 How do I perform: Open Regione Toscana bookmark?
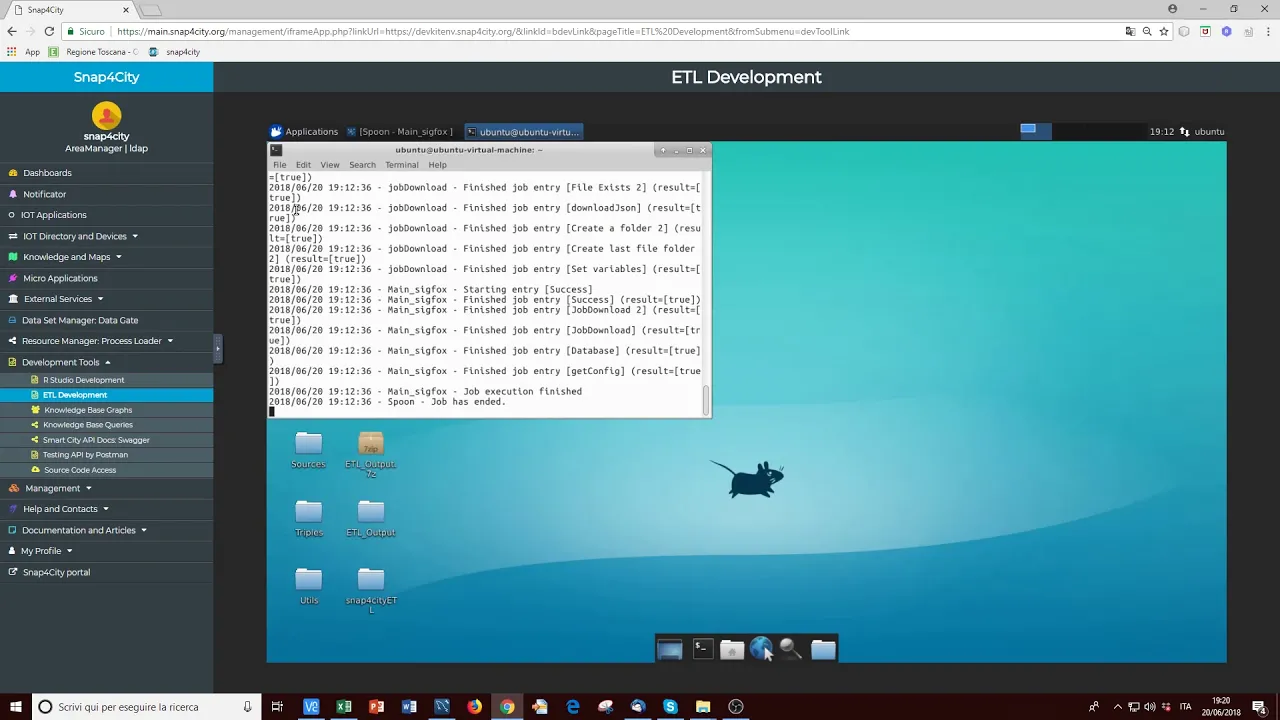point(95,52)
